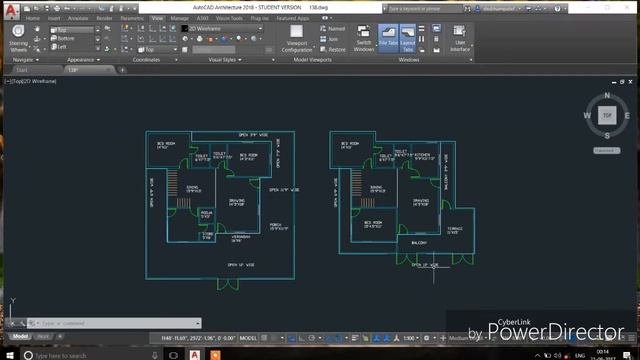Image resolution: width=640 pixels, height=360 pixels.
Task: Click the N compass direction on ViewCube
Action: [x=607, y=95]
